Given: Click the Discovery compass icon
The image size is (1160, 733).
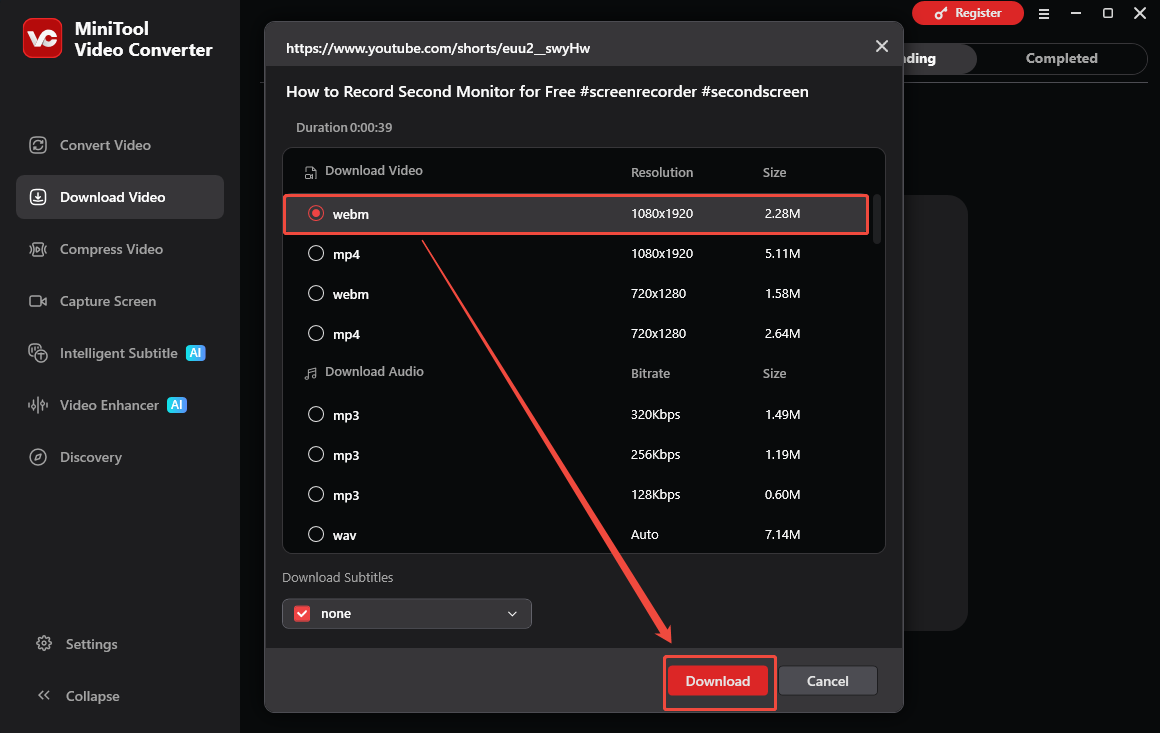Looking at the screenshot, I should (38, 457).
